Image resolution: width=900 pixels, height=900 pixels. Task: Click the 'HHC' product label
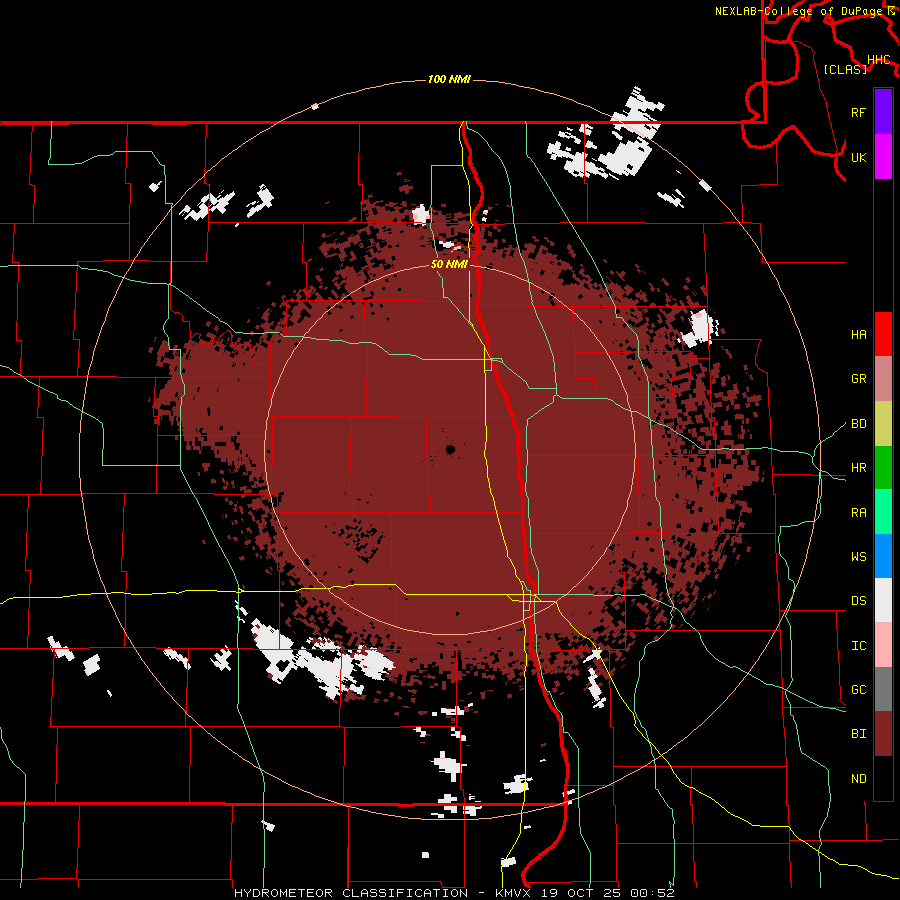pyautogui.click(x=879, y=60)
